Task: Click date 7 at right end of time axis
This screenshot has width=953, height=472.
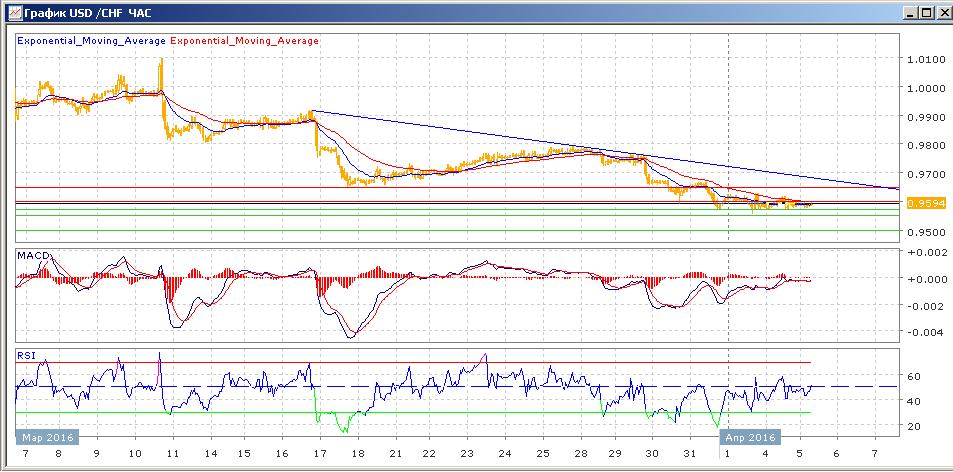Action: click(x=876, y=454)
